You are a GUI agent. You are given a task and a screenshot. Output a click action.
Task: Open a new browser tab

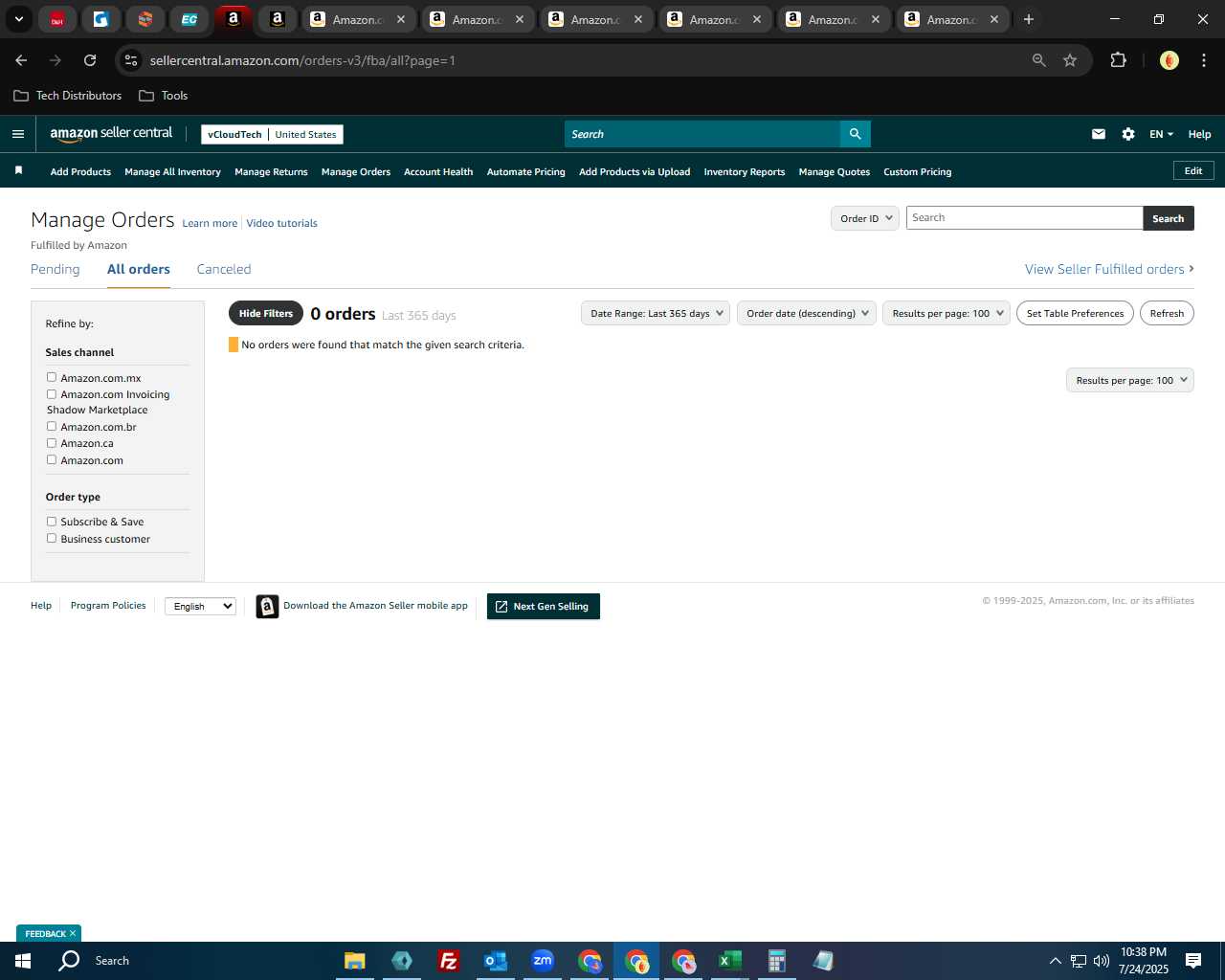[x=1029, y=19]
